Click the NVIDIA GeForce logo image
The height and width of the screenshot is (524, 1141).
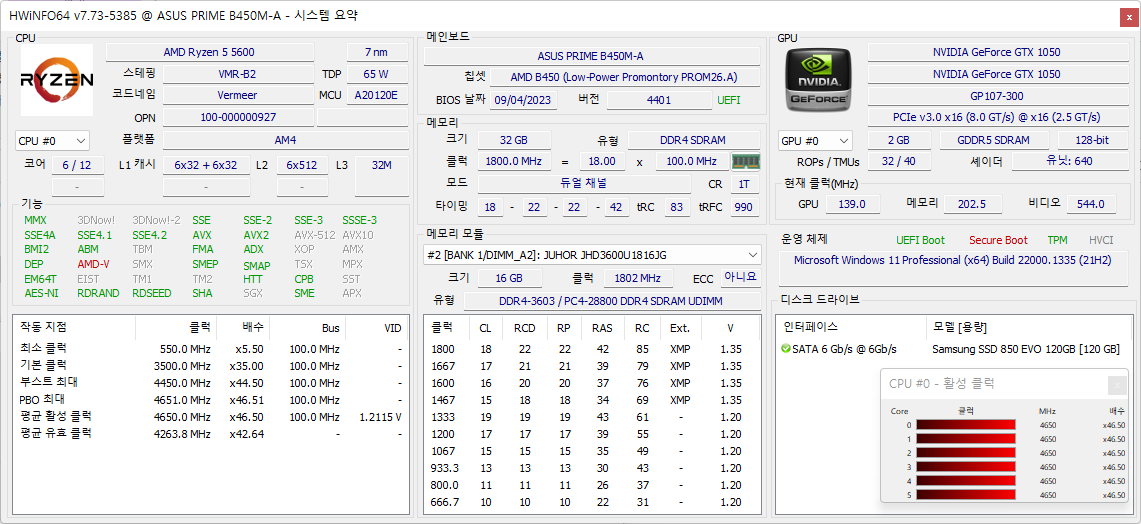[x=819, y=78]
